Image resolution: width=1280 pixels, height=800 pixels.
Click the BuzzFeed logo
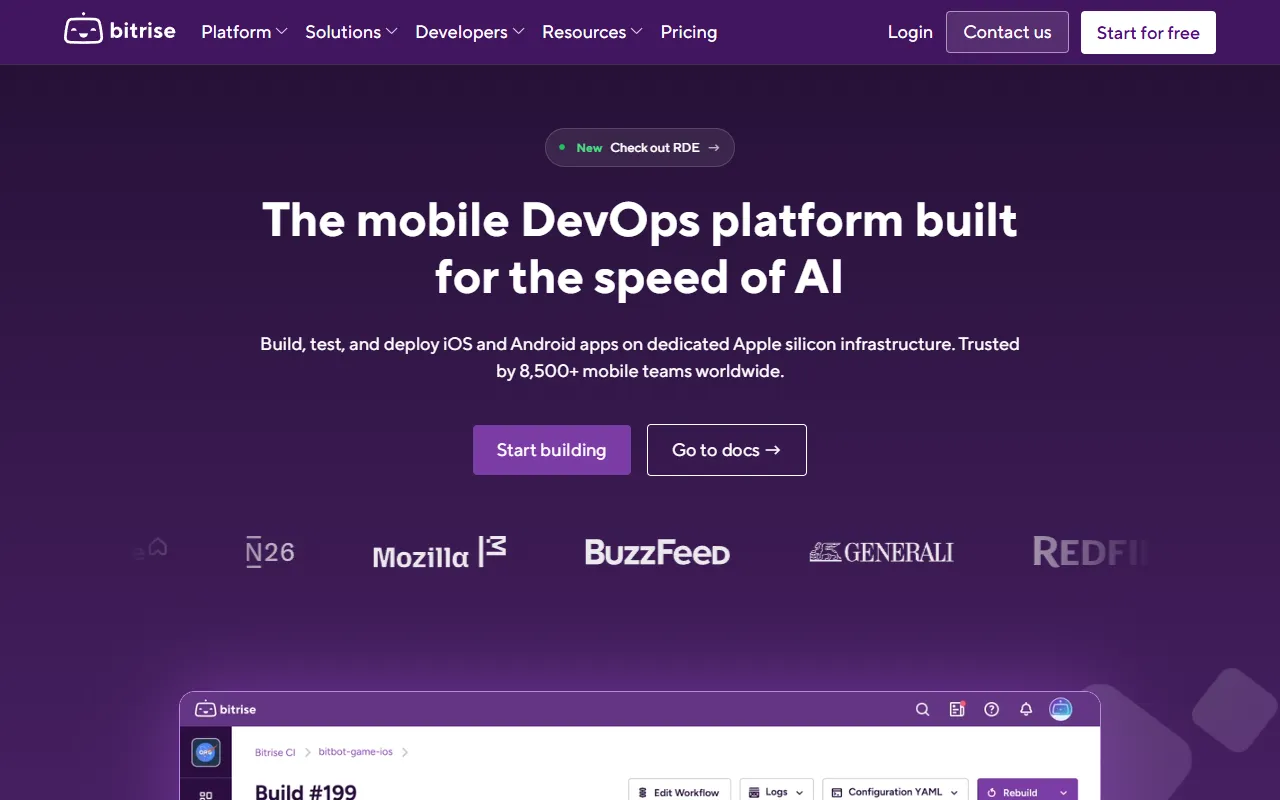pyautogui.click(x=657, y=552)
